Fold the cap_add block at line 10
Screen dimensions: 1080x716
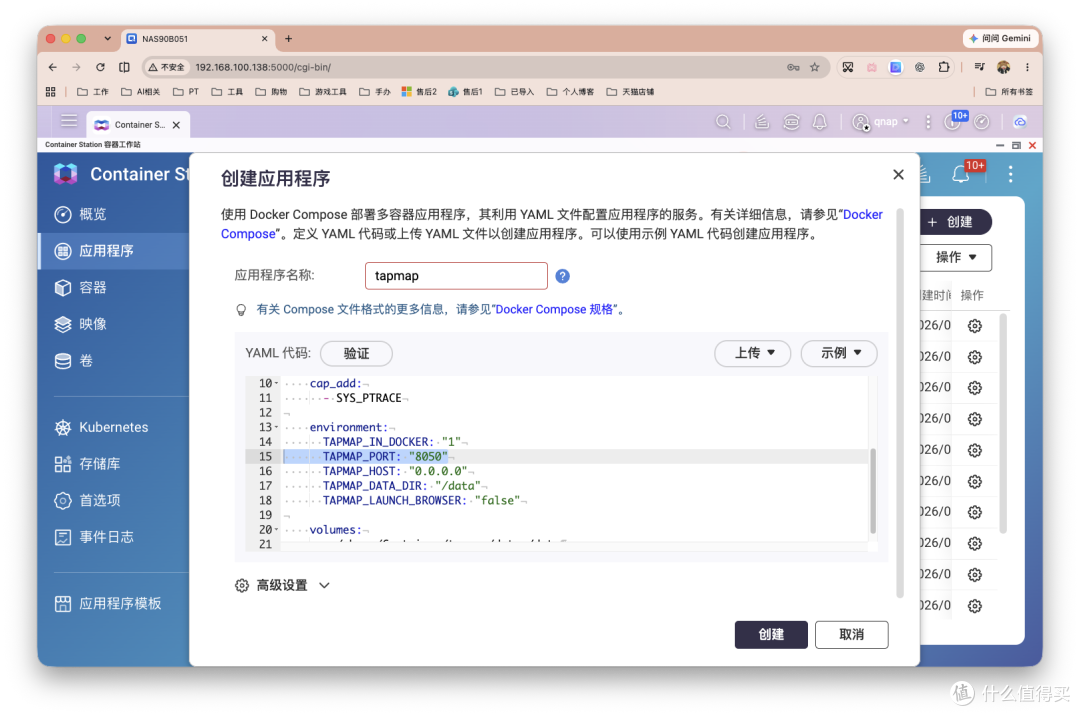277,383
